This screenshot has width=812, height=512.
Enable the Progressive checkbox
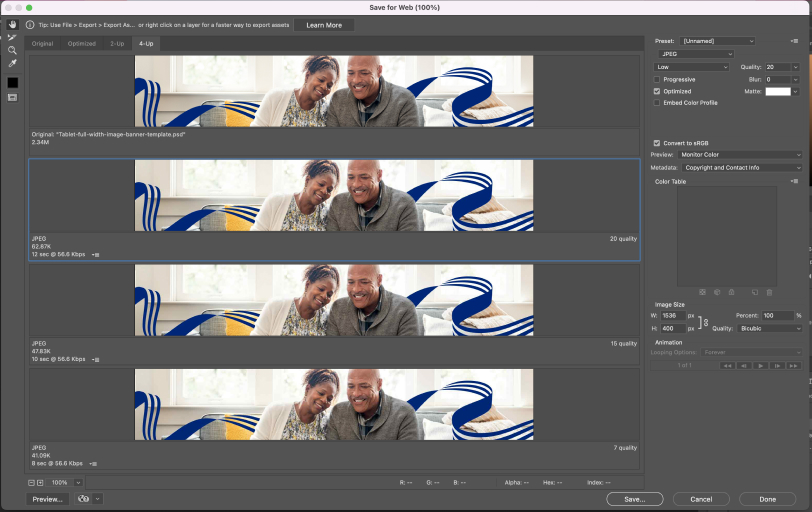[x=657, y=80]
